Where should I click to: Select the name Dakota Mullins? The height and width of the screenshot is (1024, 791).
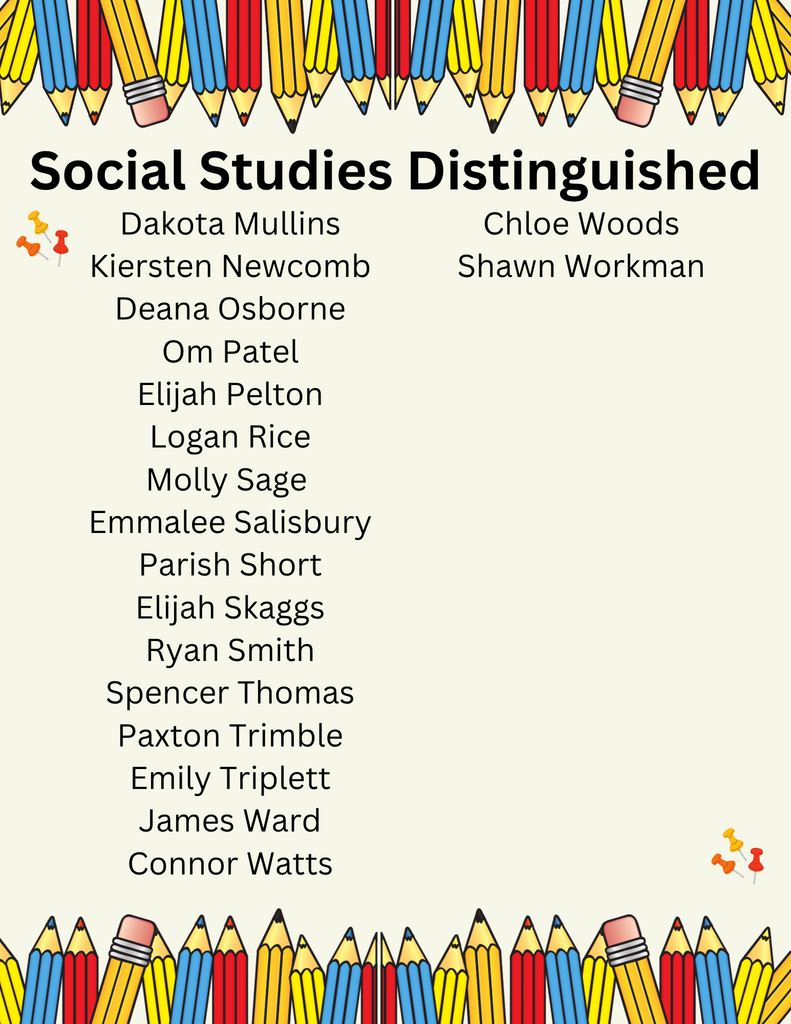(230, 224)
